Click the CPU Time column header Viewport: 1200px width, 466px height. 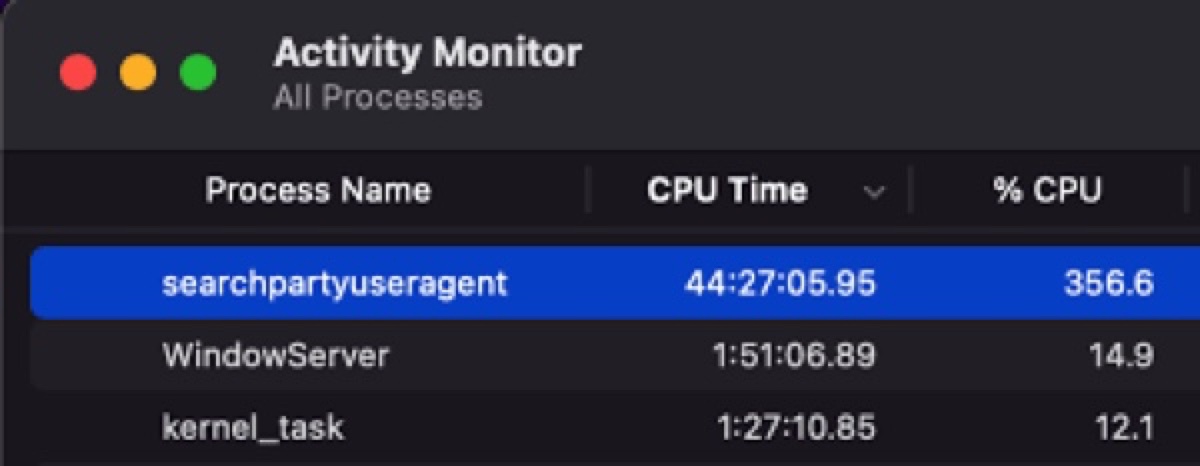click(727, 190)
